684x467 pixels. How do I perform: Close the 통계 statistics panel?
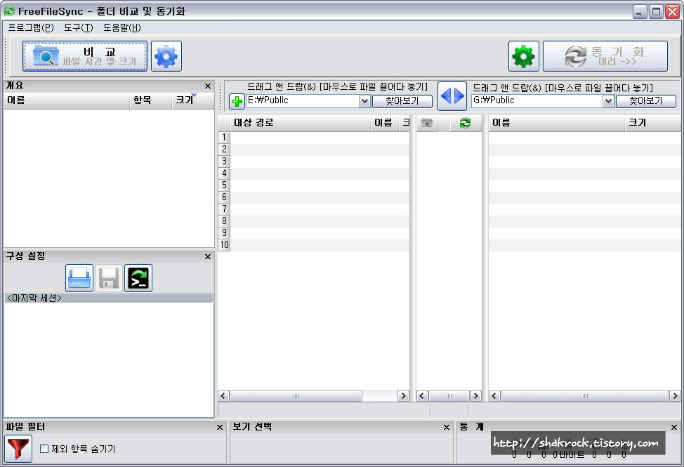[674, 427]
